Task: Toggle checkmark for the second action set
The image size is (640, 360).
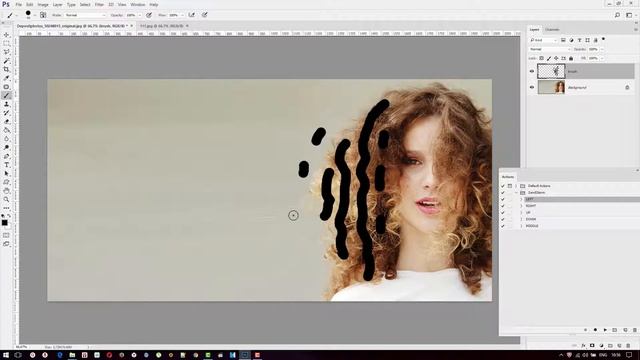Action: pyautogui.click(x=503, y=192)
